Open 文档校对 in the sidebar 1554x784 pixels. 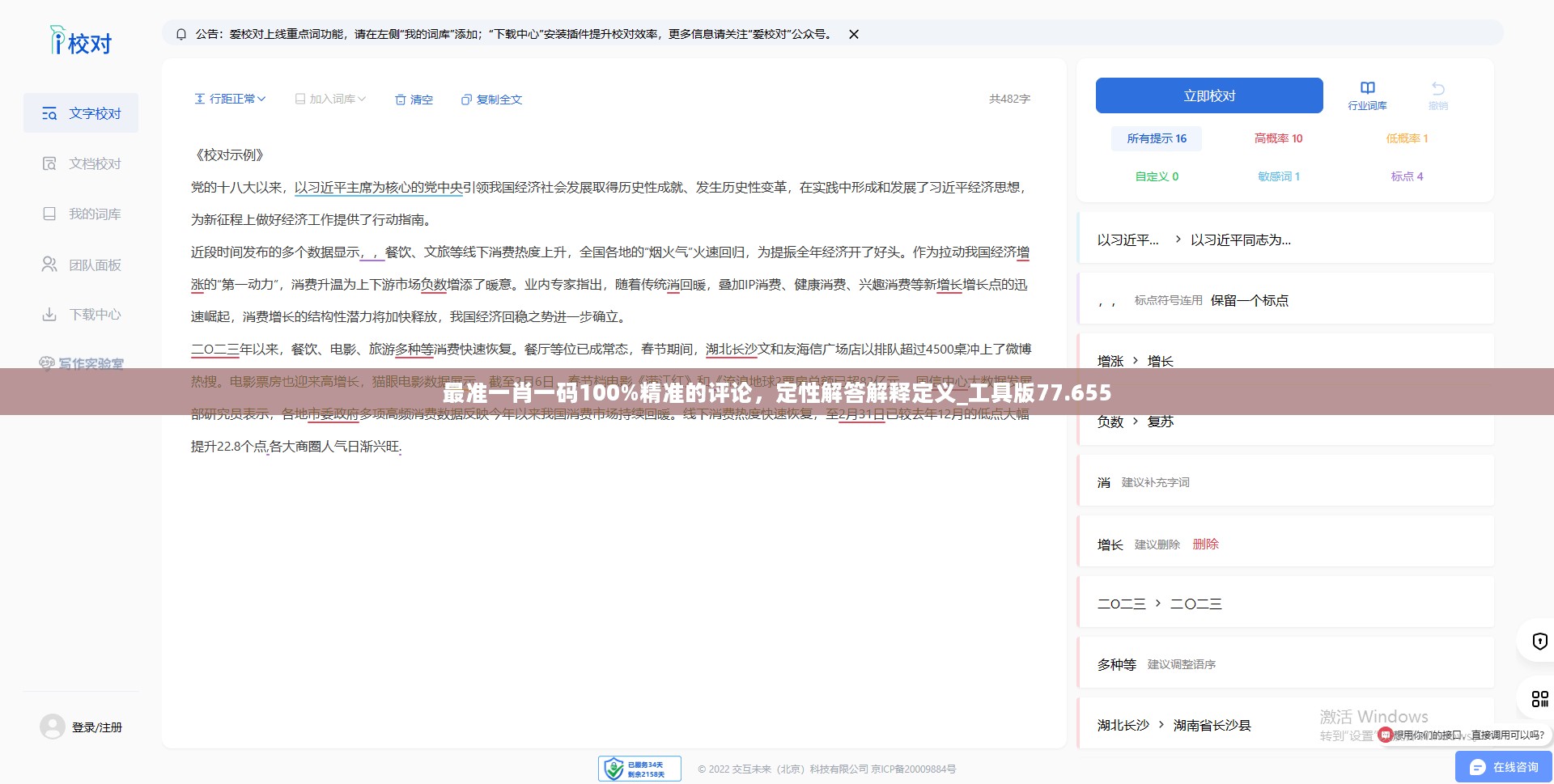click(81, 163)
